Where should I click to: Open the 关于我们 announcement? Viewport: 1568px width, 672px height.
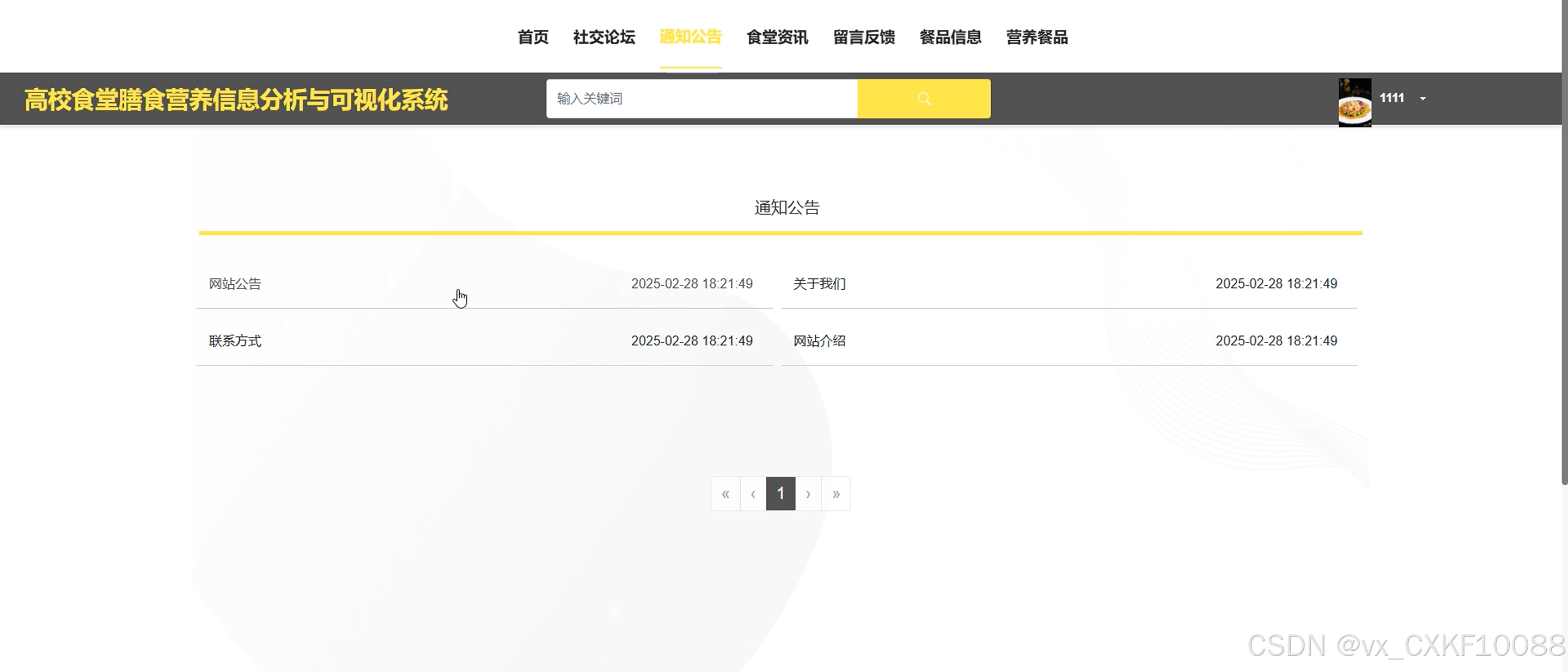click(819, 284)
